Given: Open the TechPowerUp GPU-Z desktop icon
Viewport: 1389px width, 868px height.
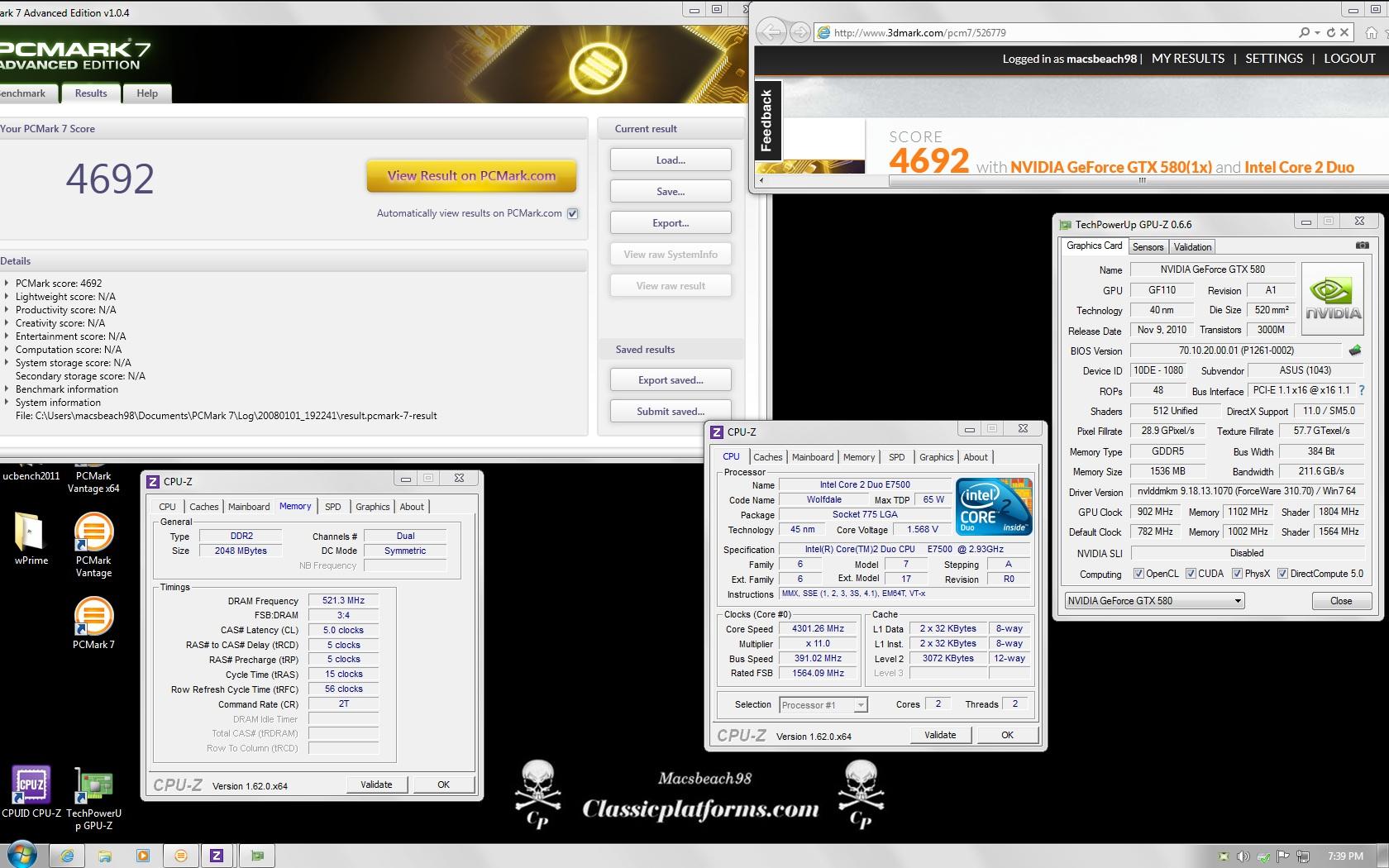Looking at the screenshot, I should [93, 798].
